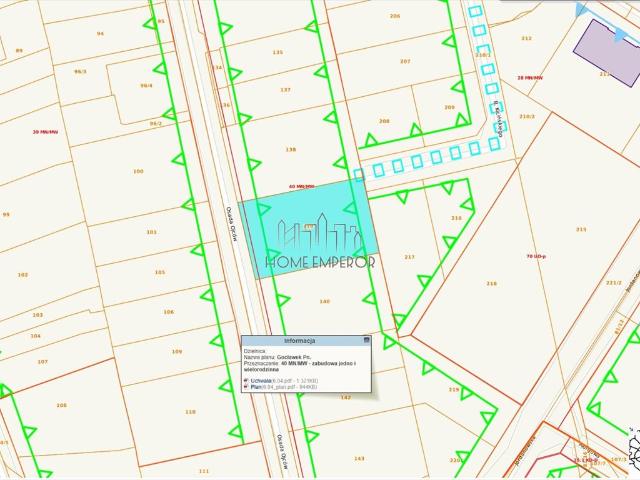
Task: Click parcel label 106
Action: coord(169,312)
